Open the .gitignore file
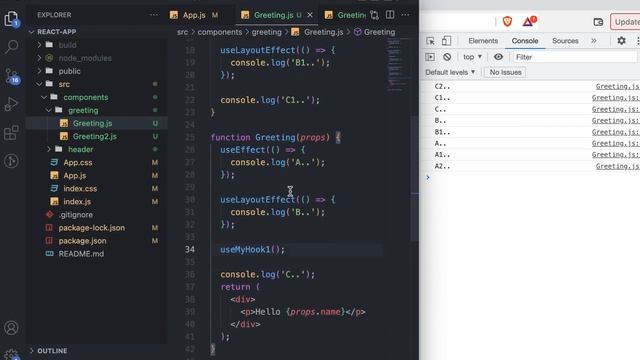This screenshot has height=360, width=640. click(76, 215)
